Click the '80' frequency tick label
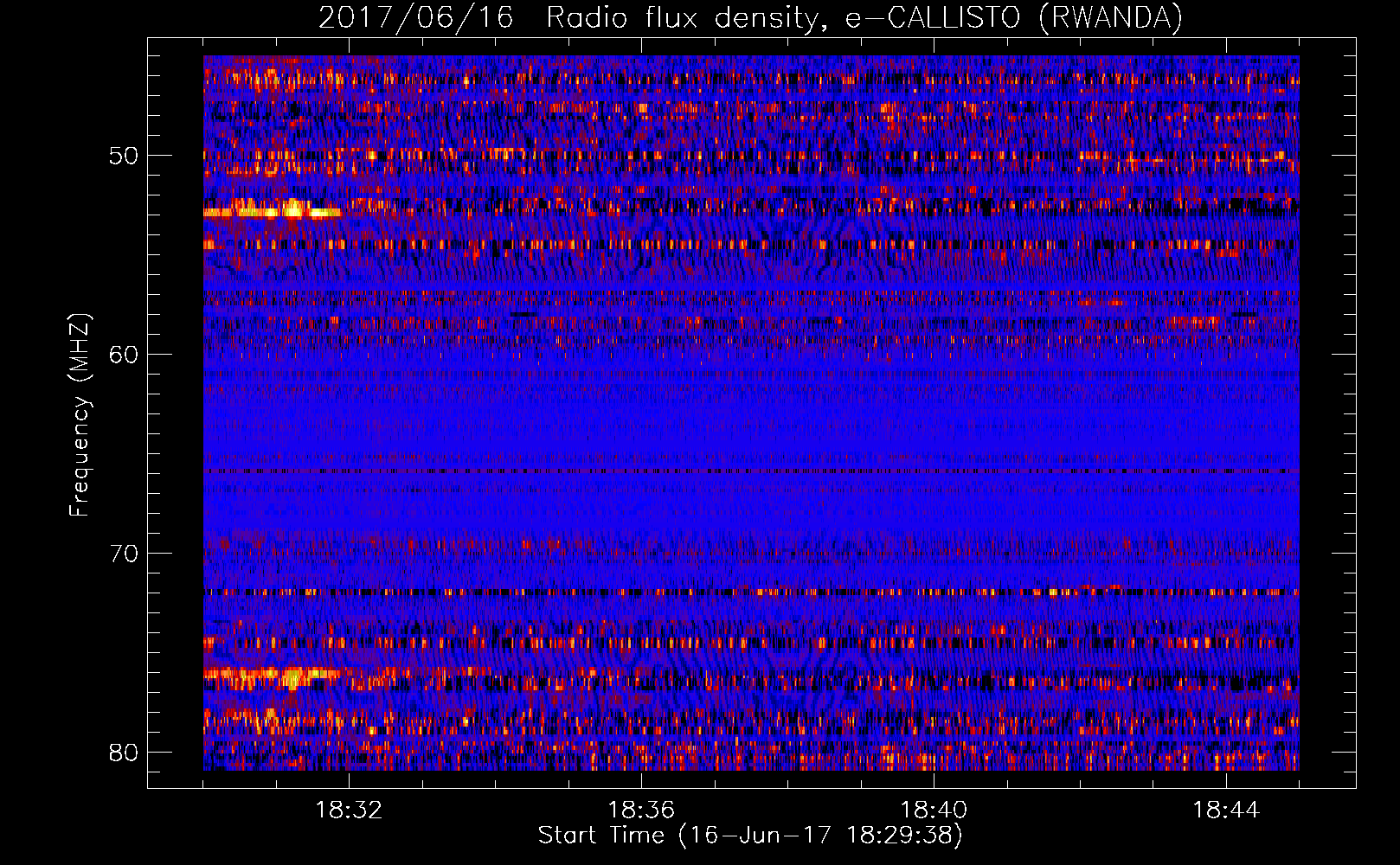1400x865 pixels. tap(125, 753)
